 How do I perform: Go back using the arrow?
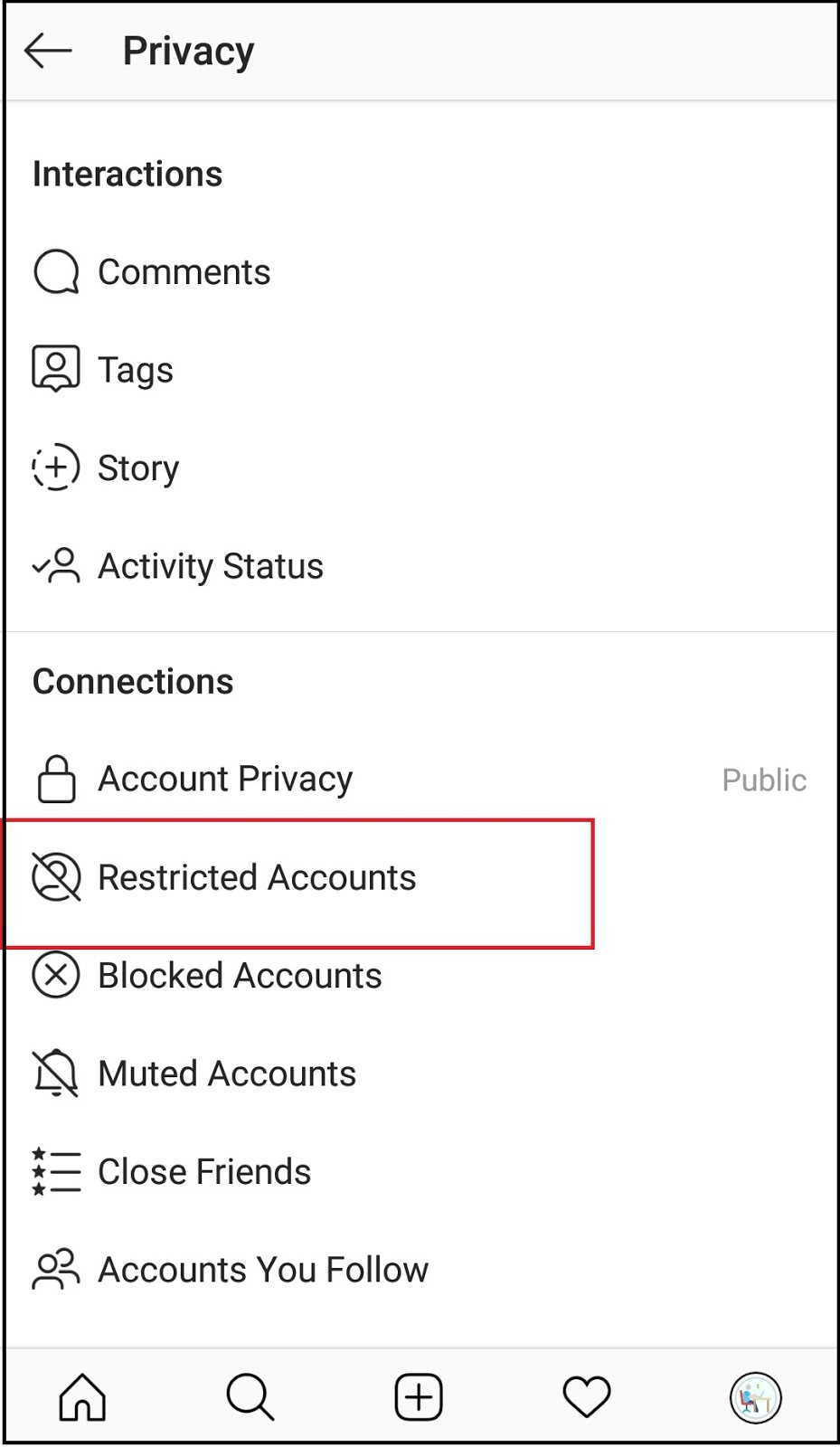click(47, 50)
